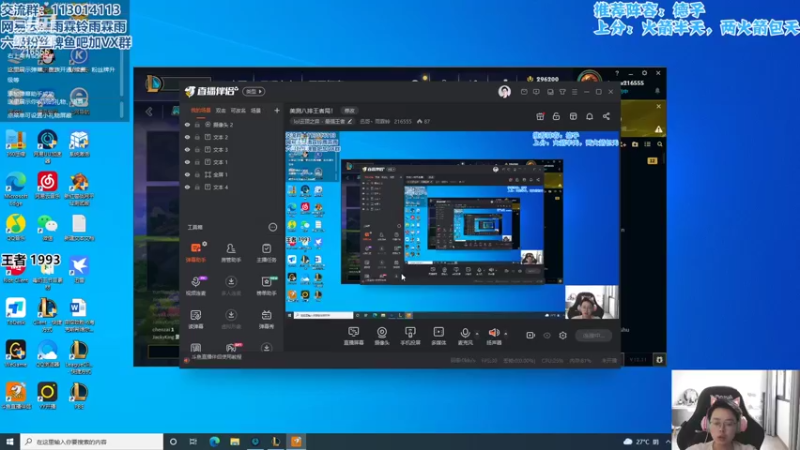
Task: Open File Explorer from taskbar
Action: click(x=235, y=441)
